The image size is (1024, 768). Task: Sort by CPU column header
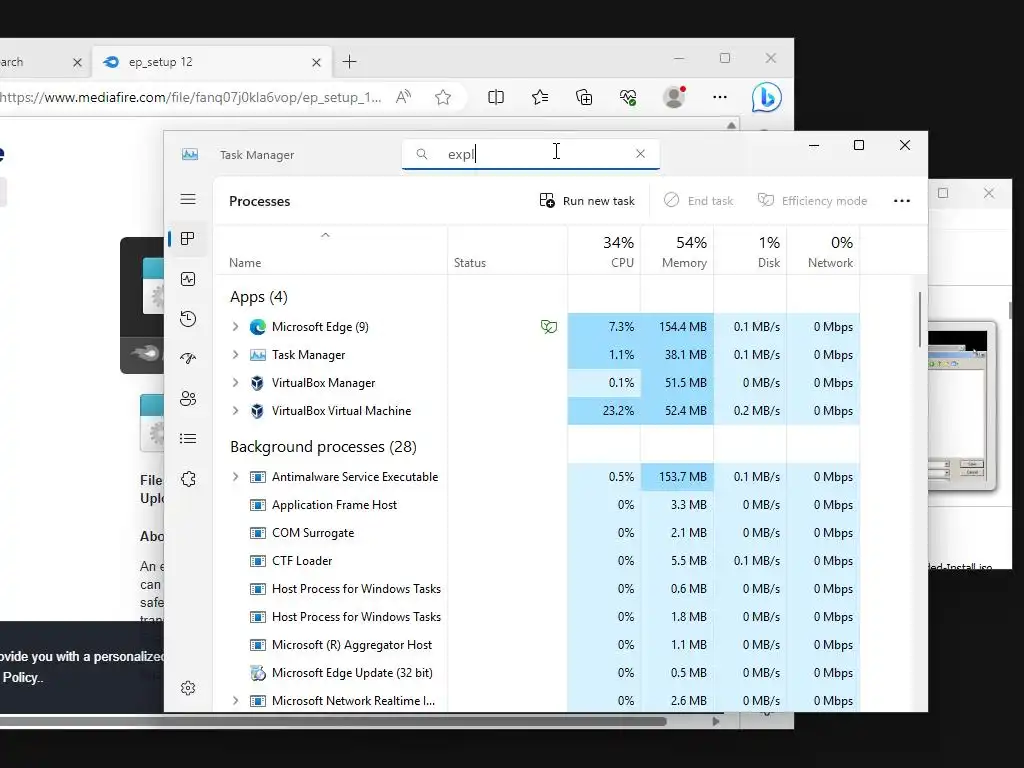click(604, 251)
